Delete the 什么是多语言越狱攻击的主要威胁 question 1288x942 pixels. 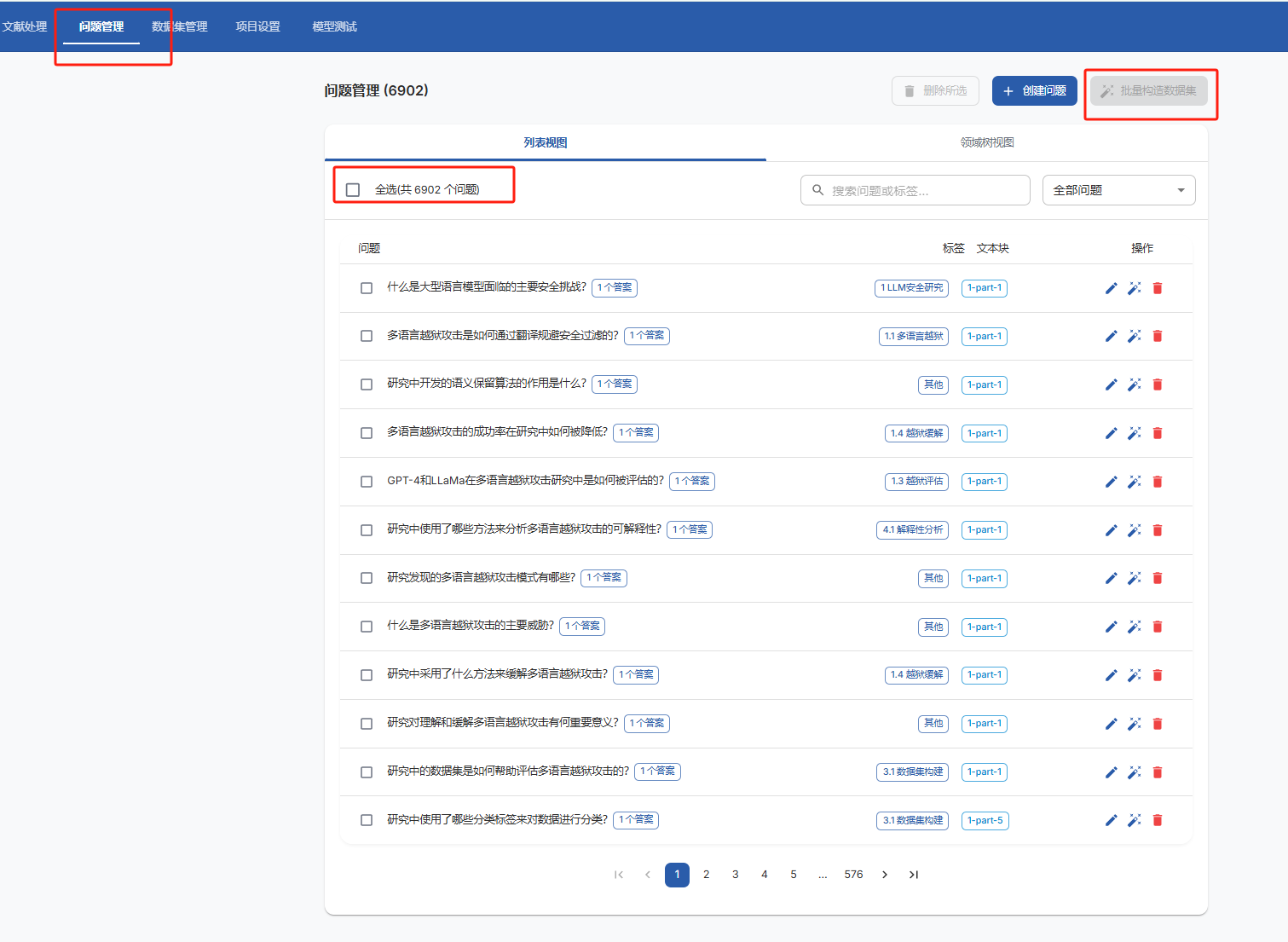point(1157,627)
